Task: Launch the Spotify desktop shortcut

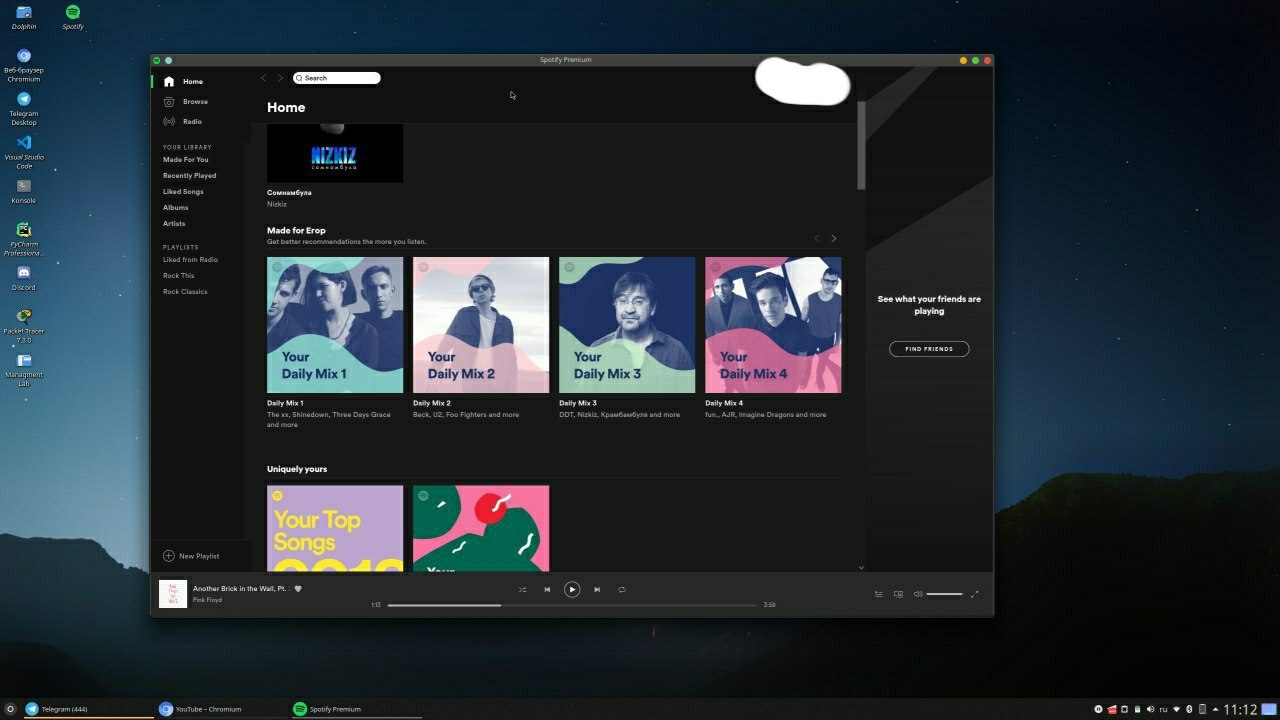Action: pos(73,17)
